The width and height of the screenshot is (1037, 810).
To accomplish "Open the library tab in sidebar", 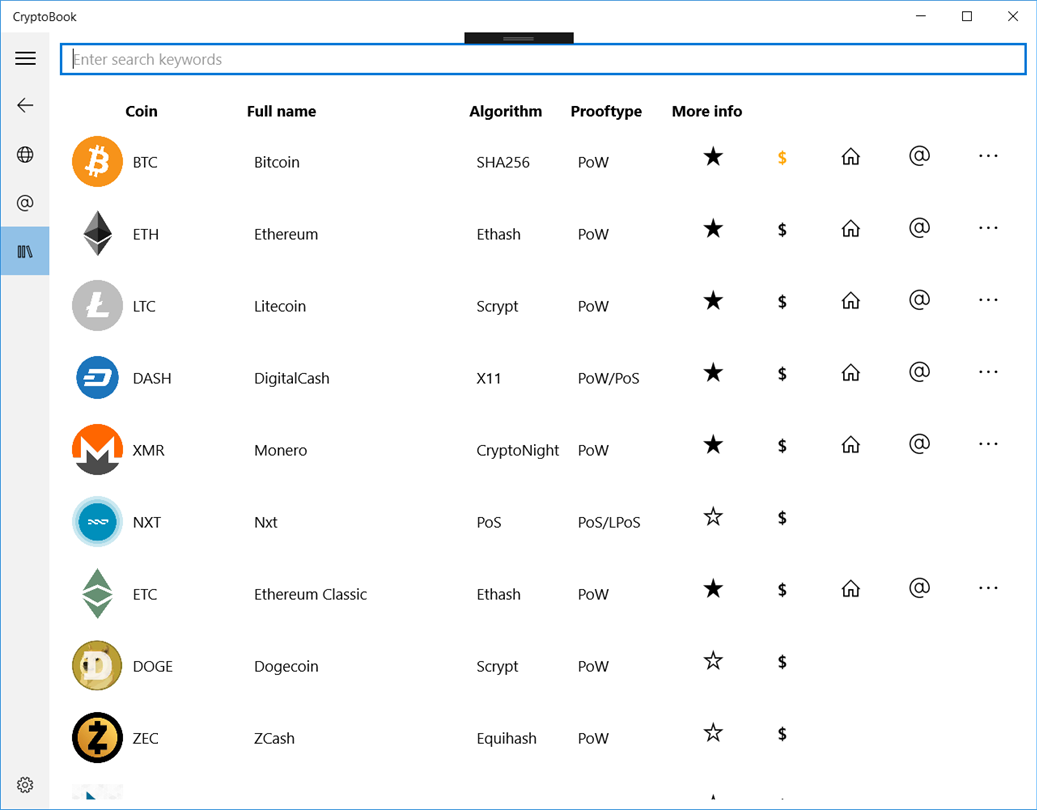I will coord(25,251).
